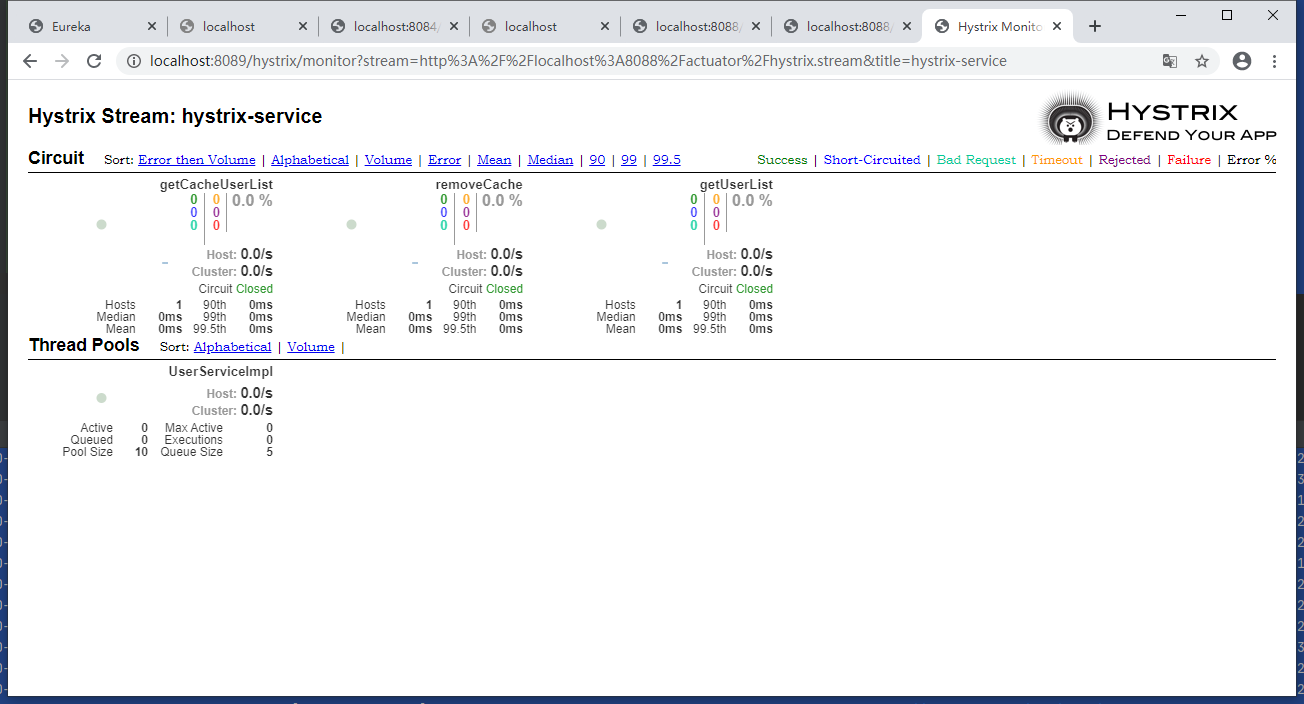Click getCacheUserList traffic circle indicator

pyautogui.click(x=101, y=225)
